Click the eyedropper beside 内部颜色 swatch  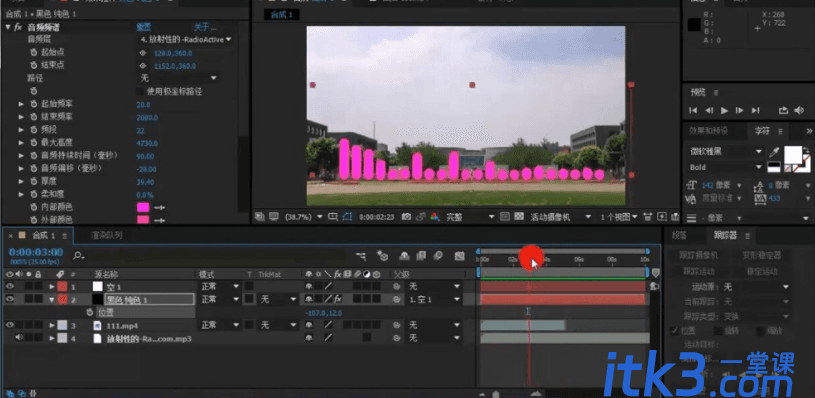159,208
